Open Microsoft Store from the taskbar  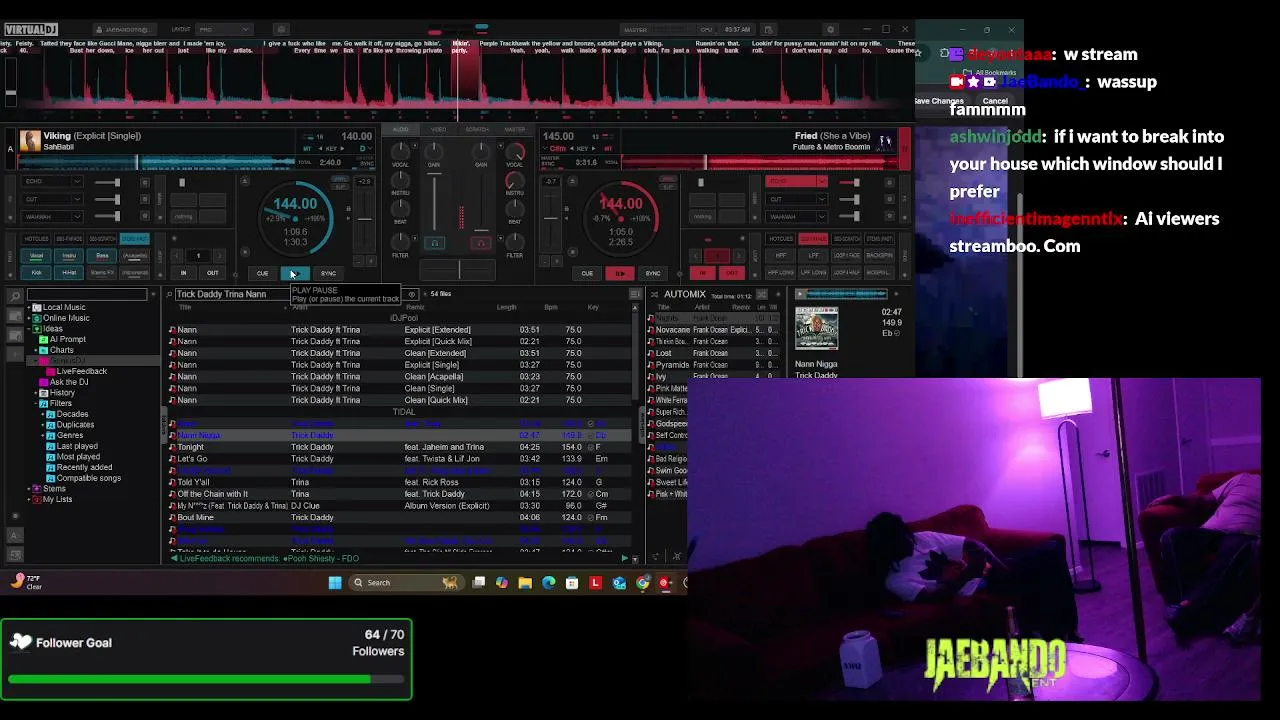point(572,583)
